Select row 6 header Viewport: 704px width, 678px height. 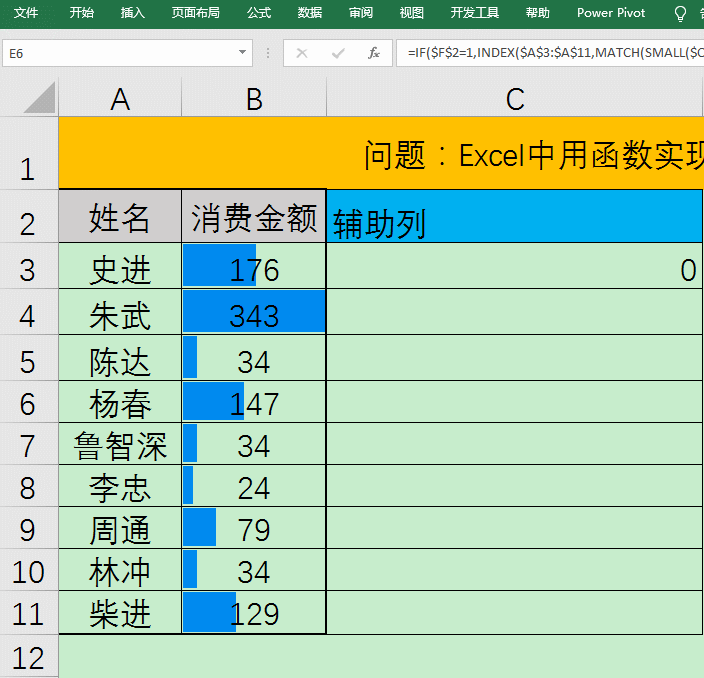click(x=28, y=402)
